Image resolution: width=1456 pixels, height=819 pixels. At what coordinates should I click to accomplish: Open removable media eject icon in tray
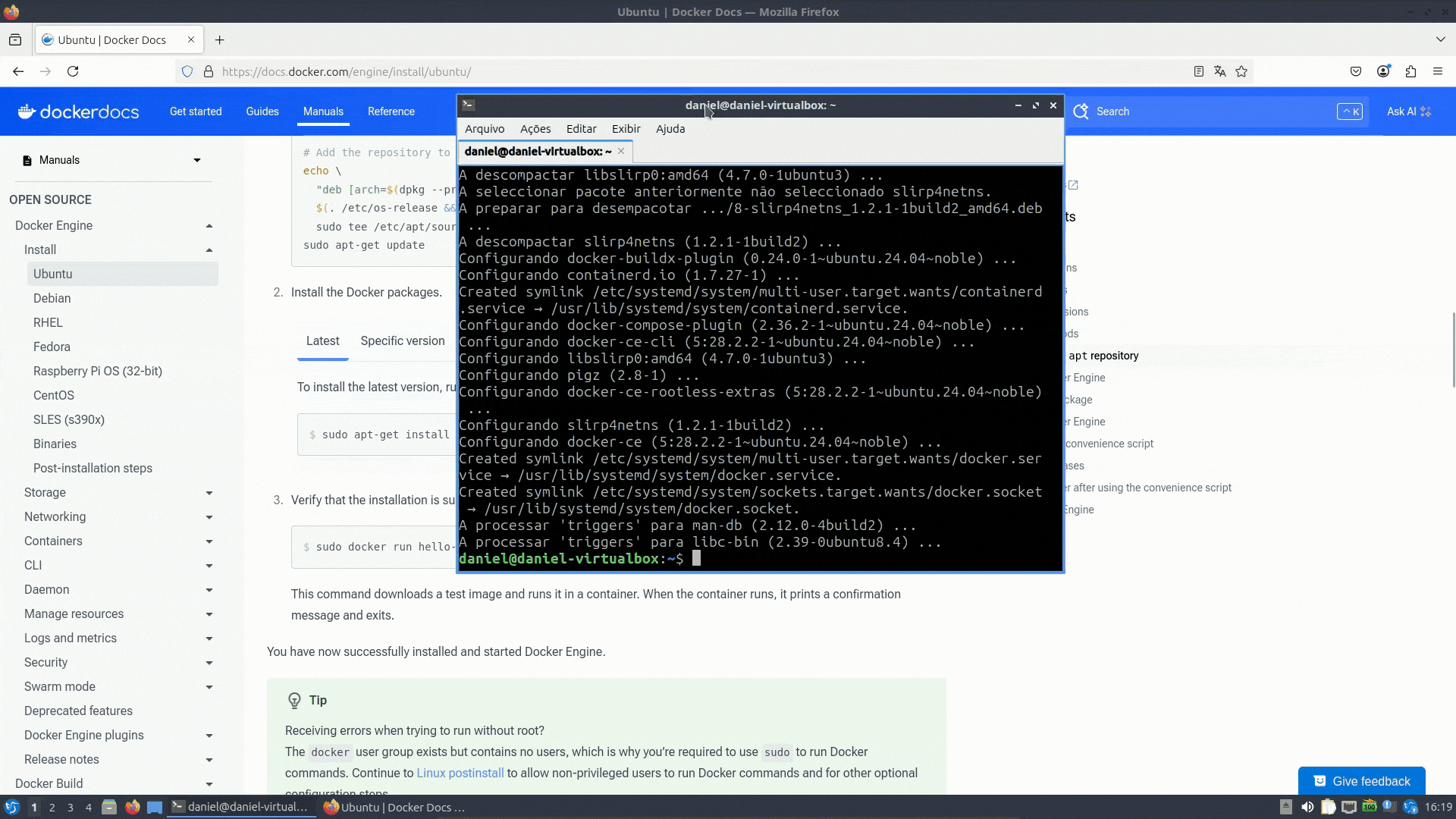(1286, 807)
